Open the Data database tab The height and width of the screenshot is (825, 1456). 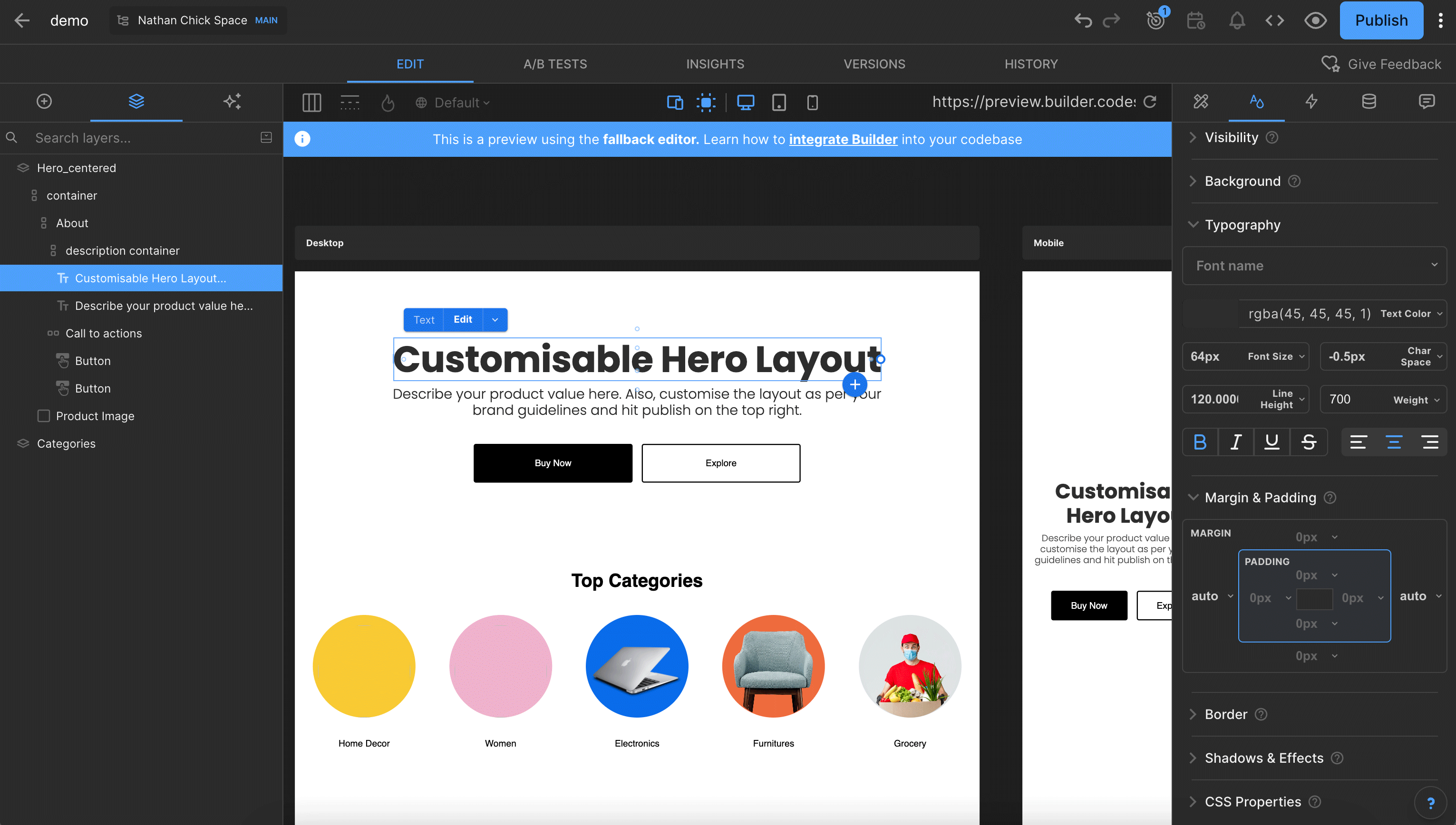pos(1369,101)
